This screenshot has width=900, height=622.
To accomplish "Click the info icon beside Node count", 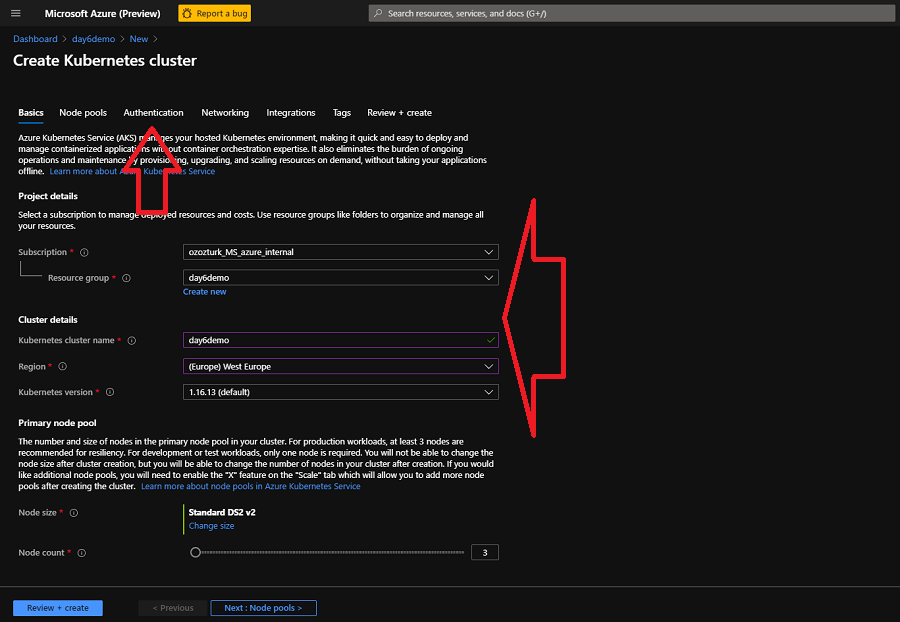I will 82,553.
